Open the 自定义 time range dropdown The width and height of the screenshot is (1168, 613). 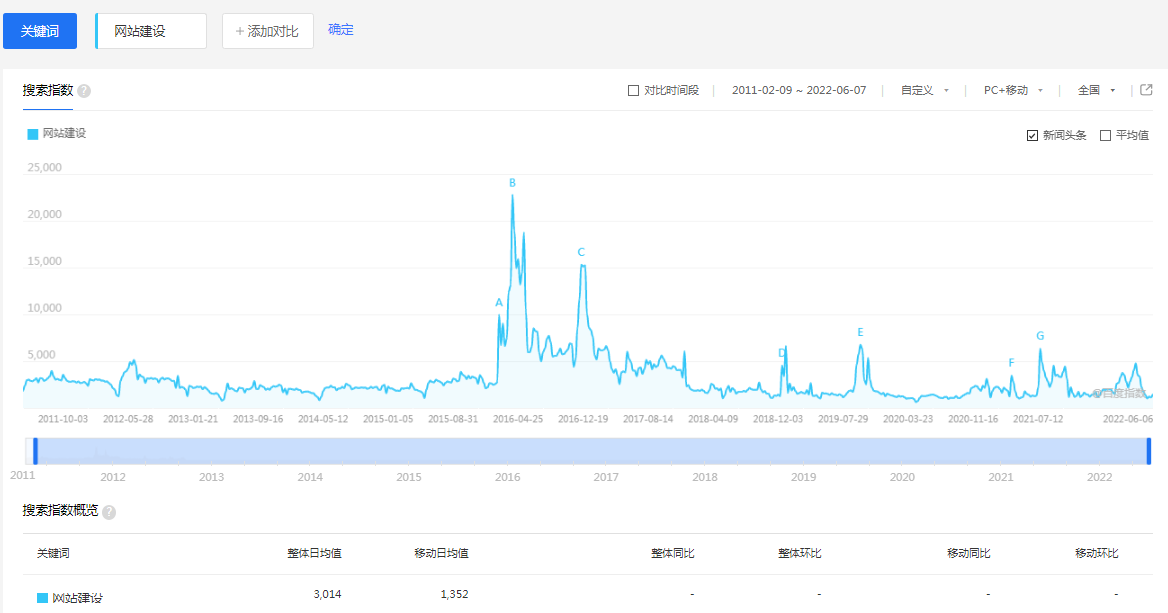pyautogui.click(x=924, y=91)
